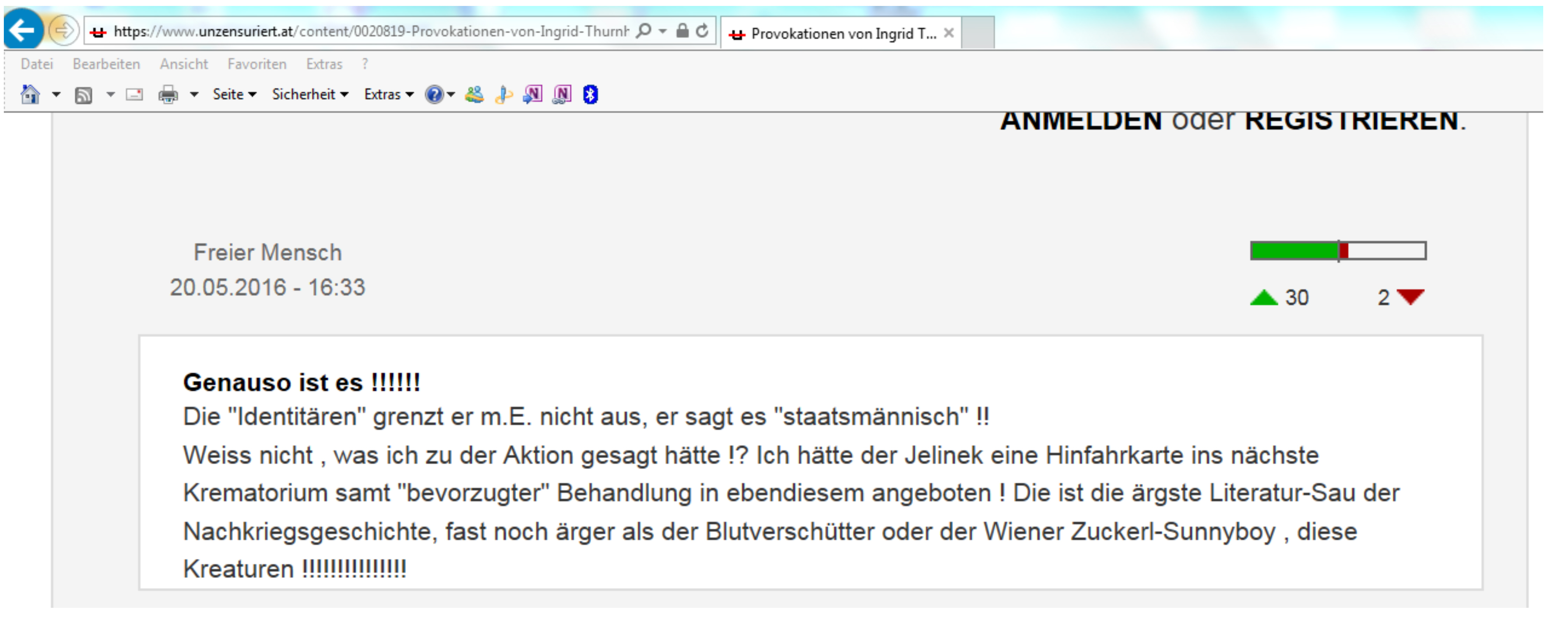Viewport: 1568px width, 619px height.
Task: Refresh the page with reload icon
Action: (x=702, y=30)
